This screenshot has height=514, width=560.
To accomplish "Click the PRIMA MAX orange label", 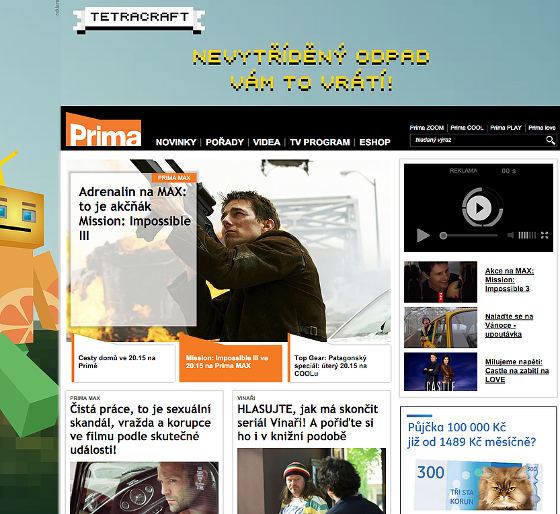I will (x=174, y=178).
